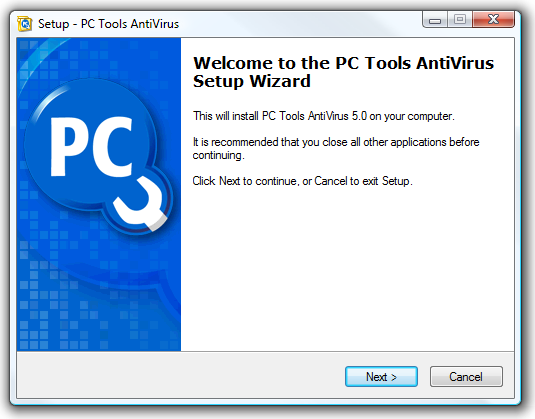Click the pixelated squares at banner bottom
Viewport: 535px width, 419px height.
tap(61, 324)
